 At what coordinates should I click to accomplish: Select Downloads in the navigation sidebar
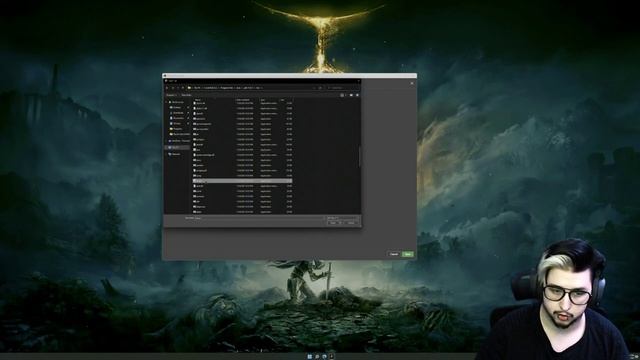[x=178, y=113]
